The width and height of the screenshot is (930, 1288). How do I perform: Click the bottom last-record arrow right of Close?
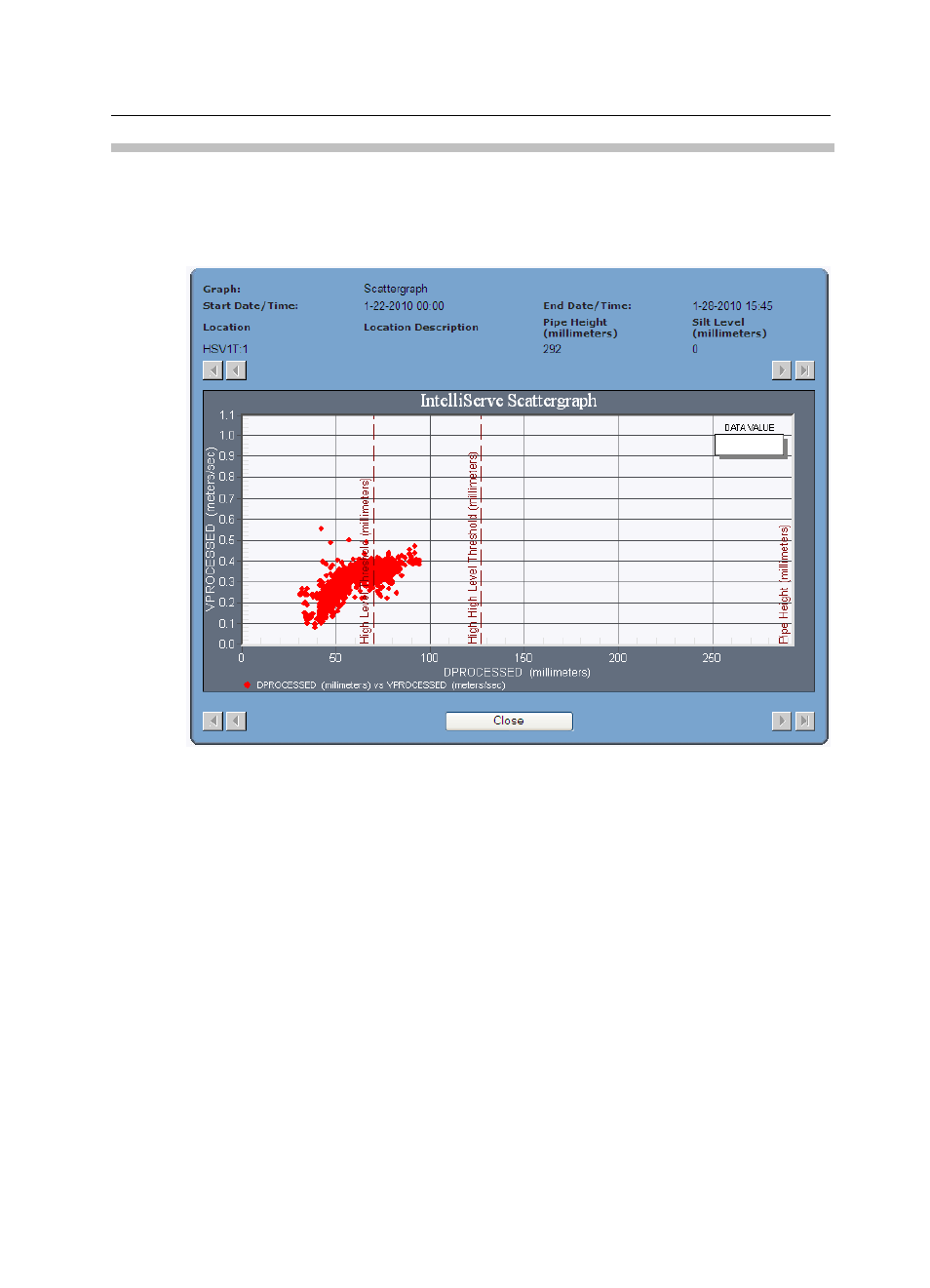(x=804, y=721)
